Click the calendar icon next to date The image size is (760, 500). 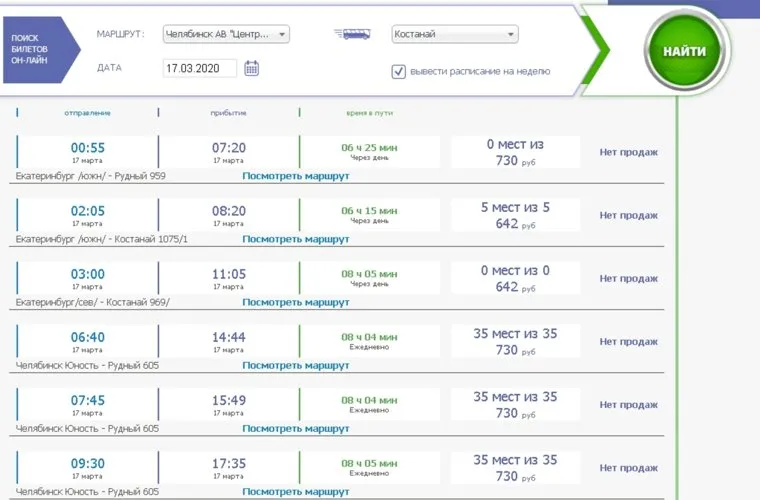(x=251, y=68)
